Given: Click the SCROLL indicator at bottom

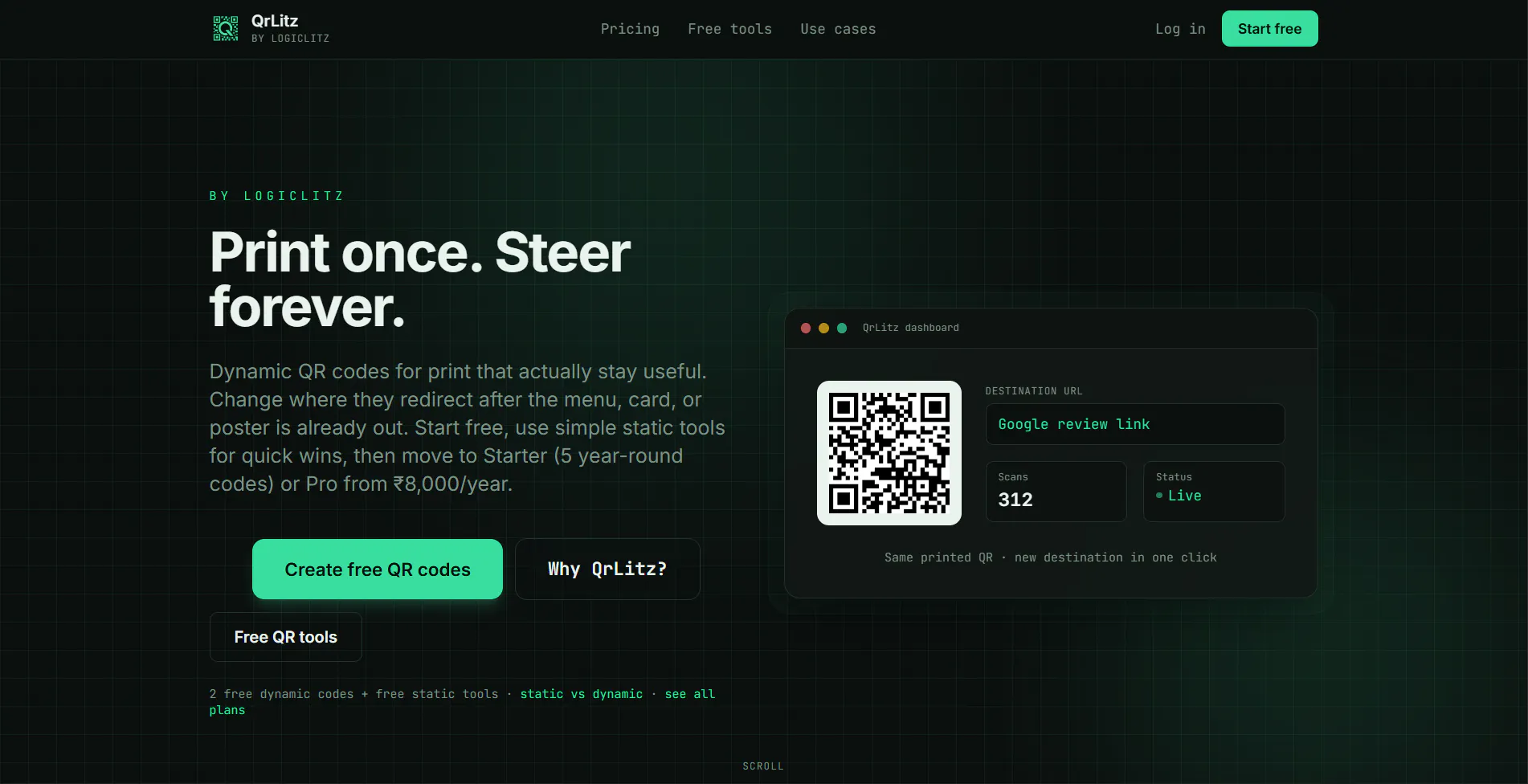Looking at the screenshot, I should pos(763,766).
